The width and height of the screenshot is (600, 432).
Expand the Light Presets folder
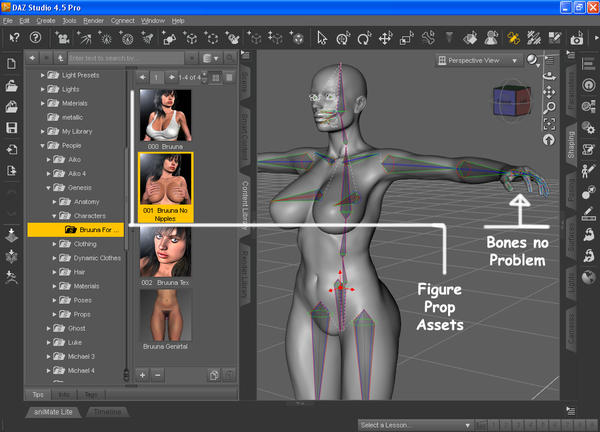[x=42, y=75]
